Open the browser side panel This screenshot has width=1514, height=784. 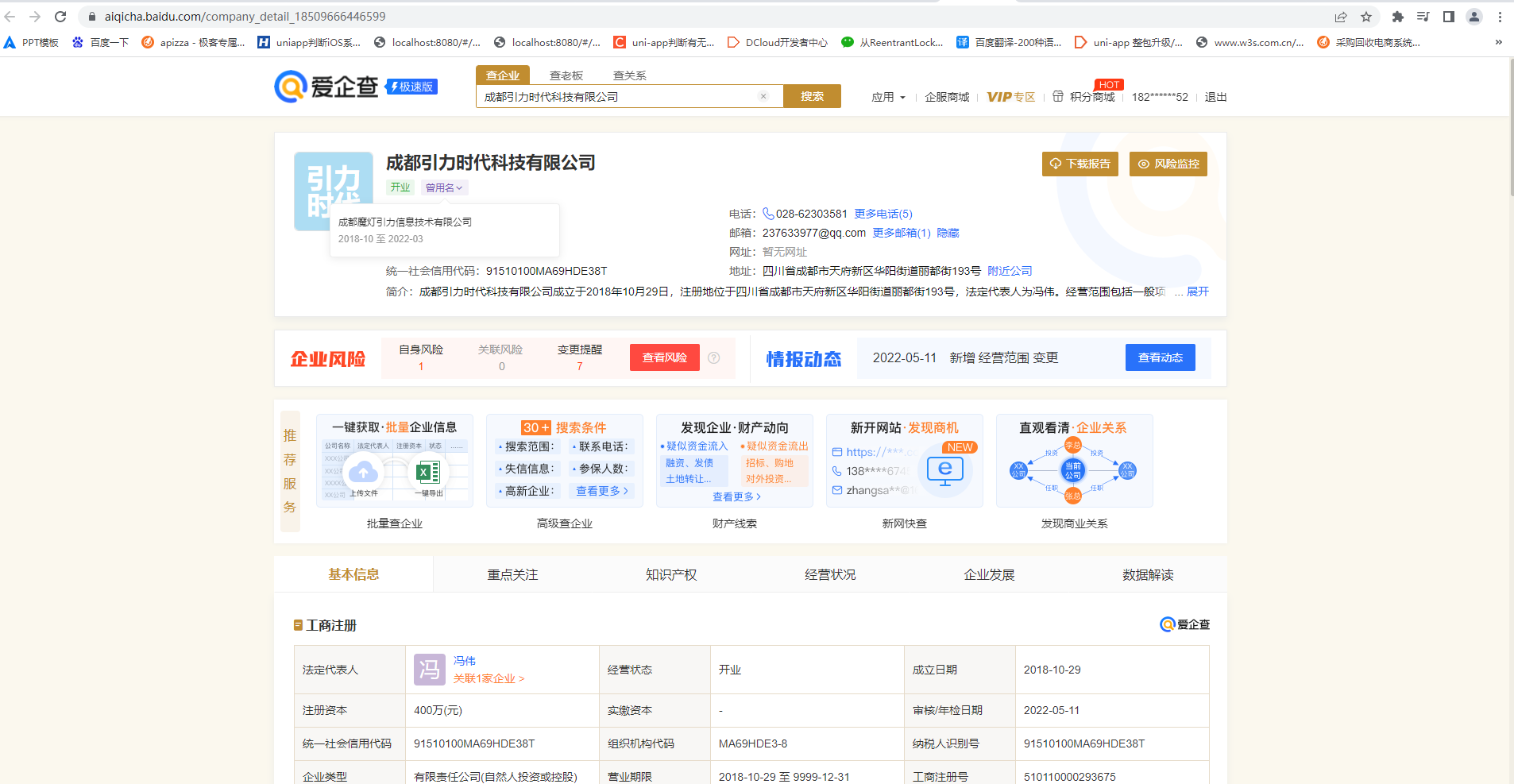[x=1449, y=17]
